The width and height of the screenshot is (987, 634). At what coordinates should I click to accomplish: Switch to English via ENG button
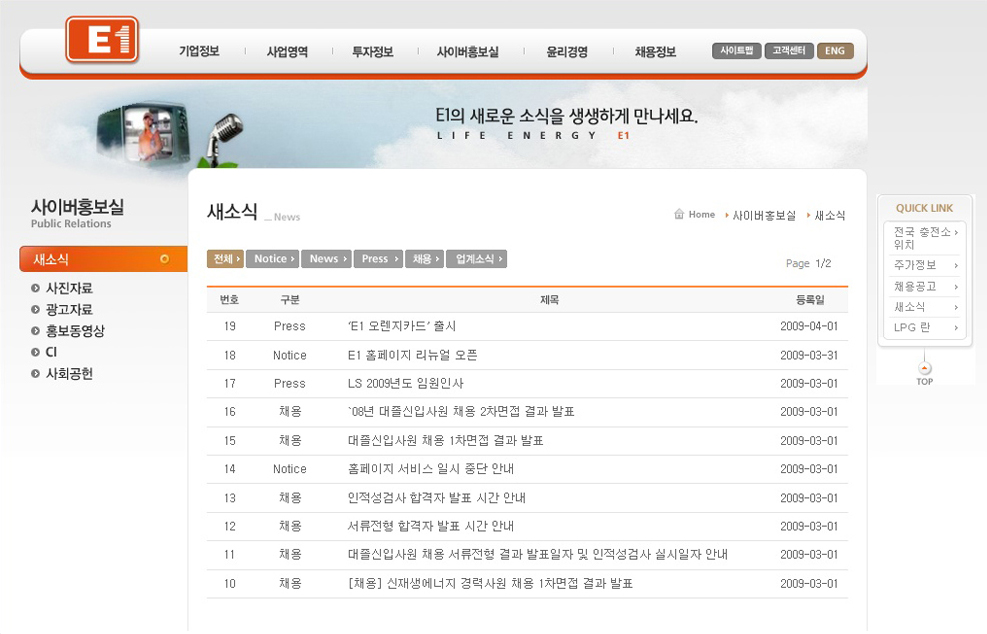(x=835, y=51)
